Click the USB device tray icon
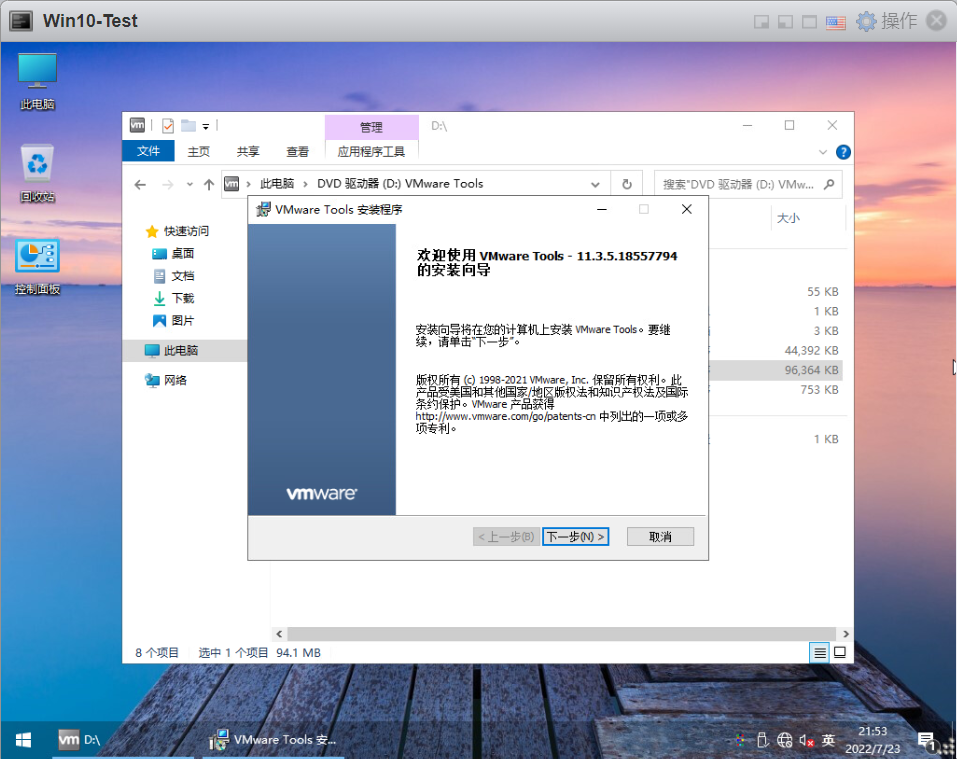The image size is (957, 759). click(762, 740)
